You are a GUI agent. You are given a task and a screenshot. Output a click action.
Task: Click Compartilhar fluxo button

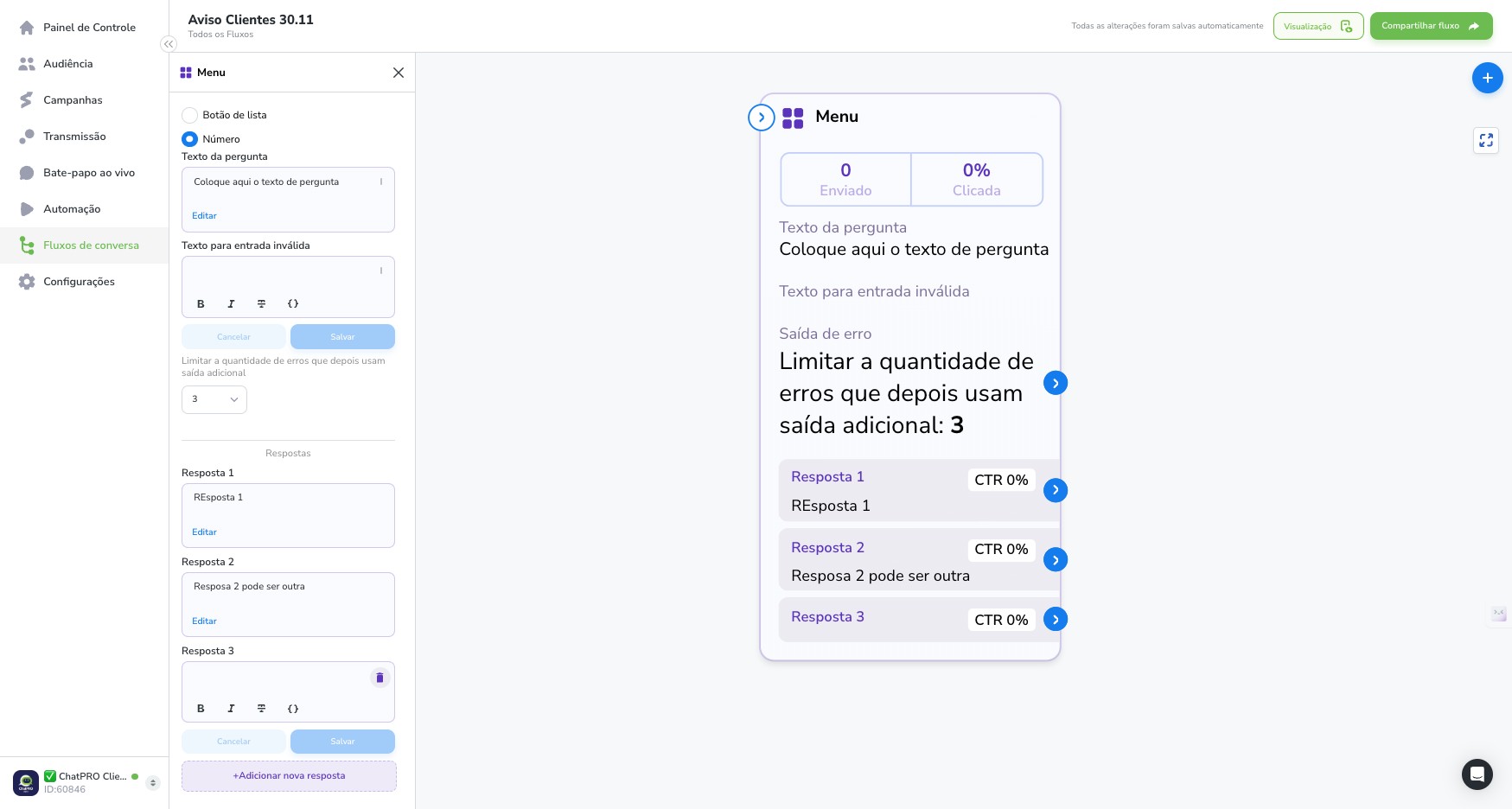pyautogui.click(x=1431, y=26)
